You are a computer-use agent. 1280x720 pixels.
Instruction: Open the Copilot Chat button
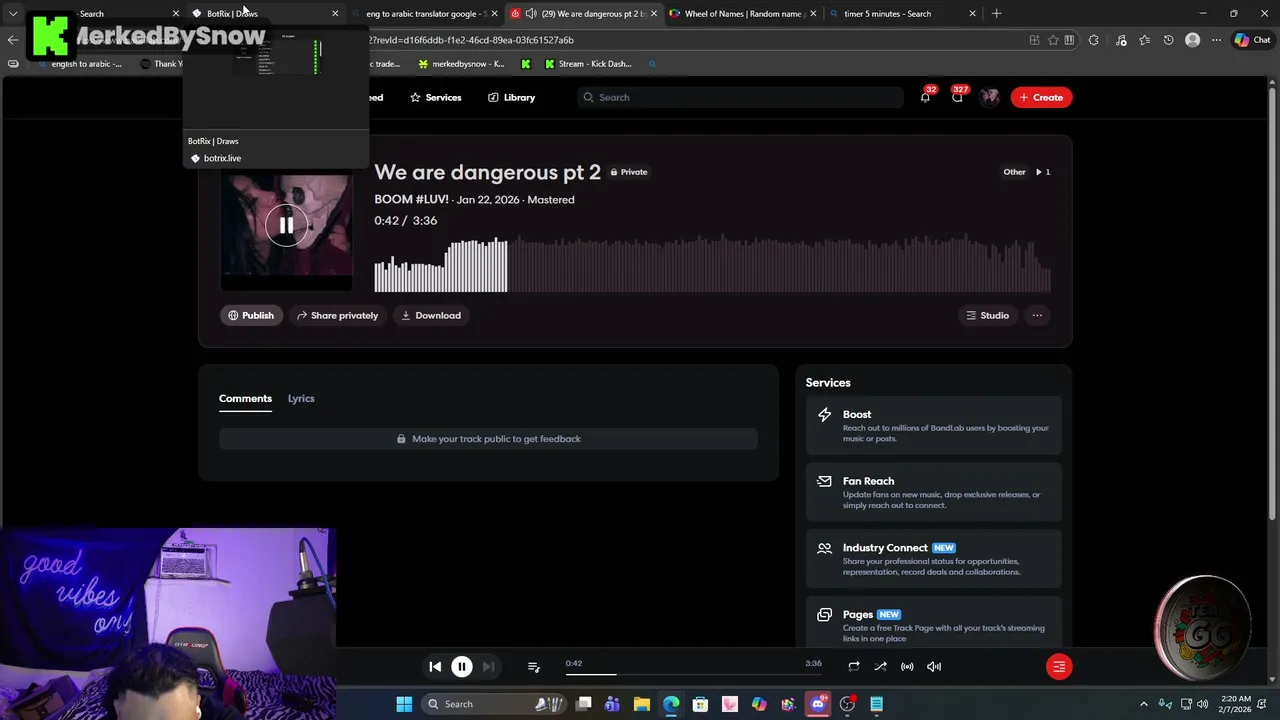click(1253, 40)
